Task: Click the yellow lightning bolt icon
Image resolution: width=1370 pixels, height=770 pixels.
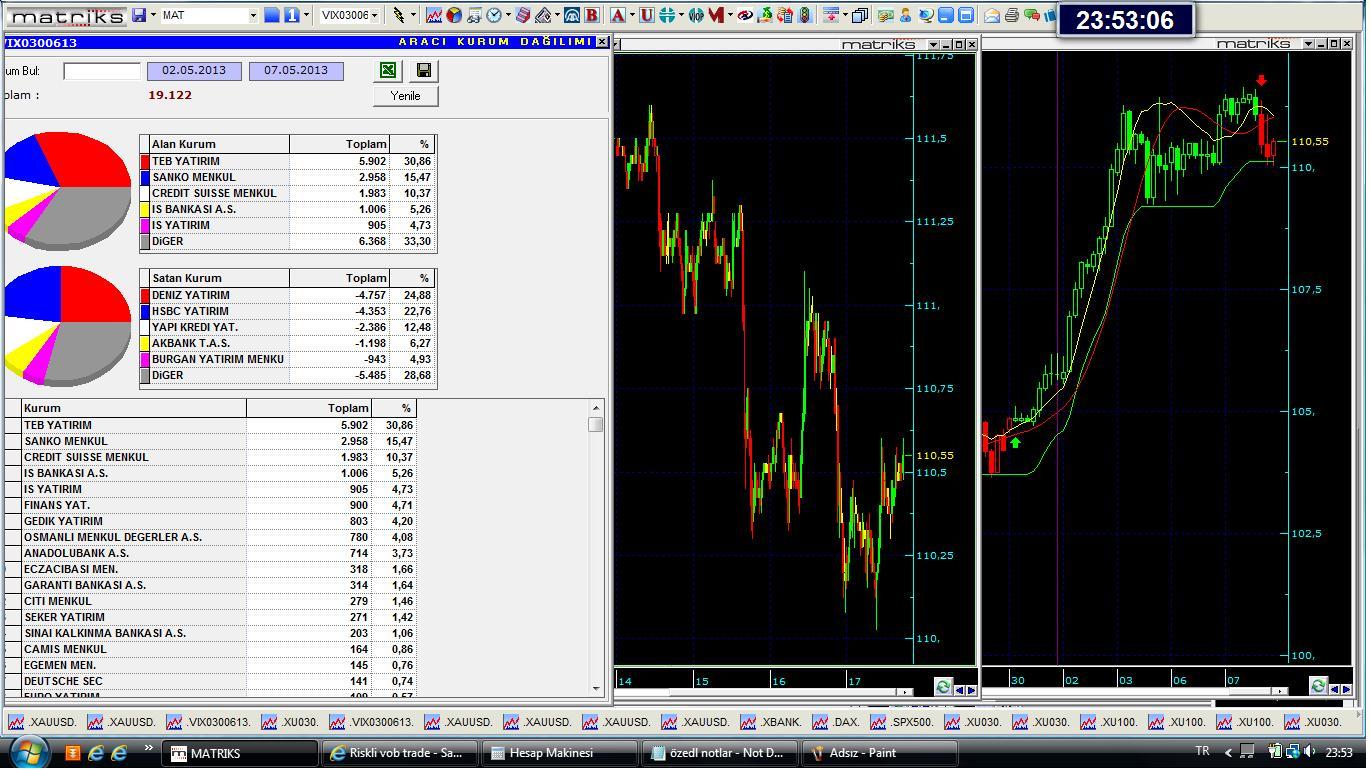Action: coord(399,15)
